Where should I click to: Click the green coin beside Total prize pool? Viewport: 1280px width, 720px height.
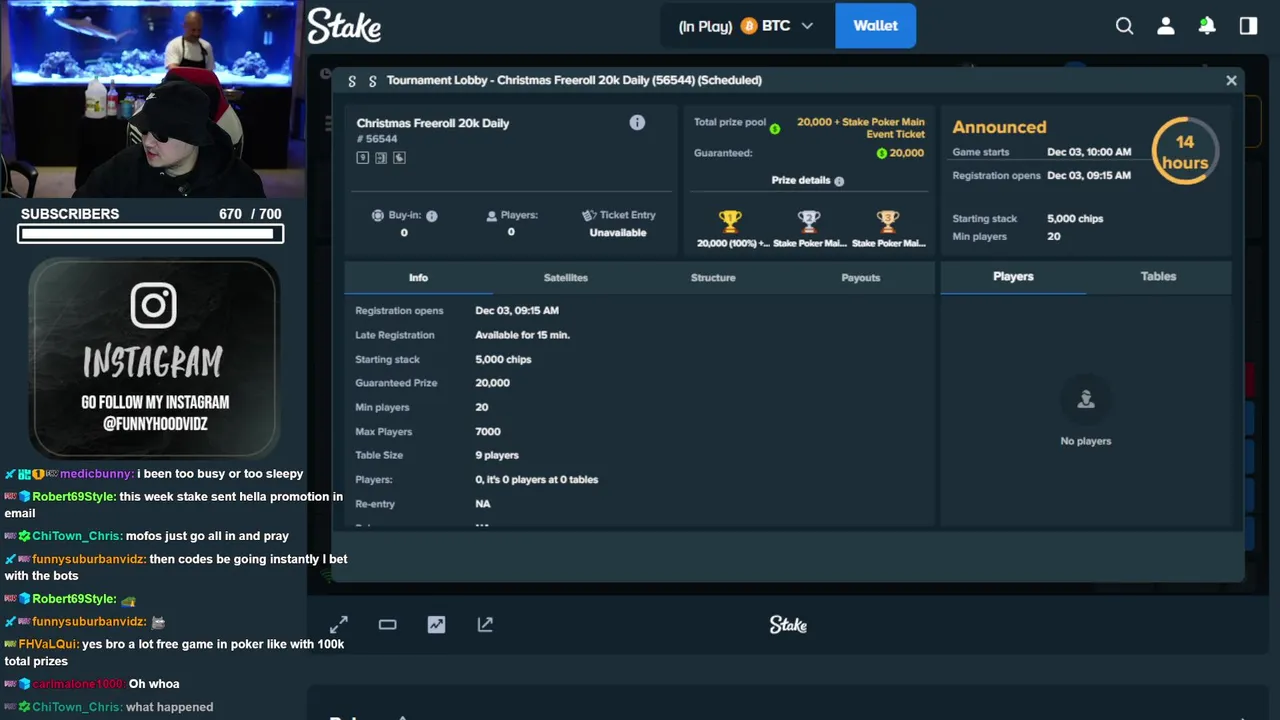click(x=775, y=128)
